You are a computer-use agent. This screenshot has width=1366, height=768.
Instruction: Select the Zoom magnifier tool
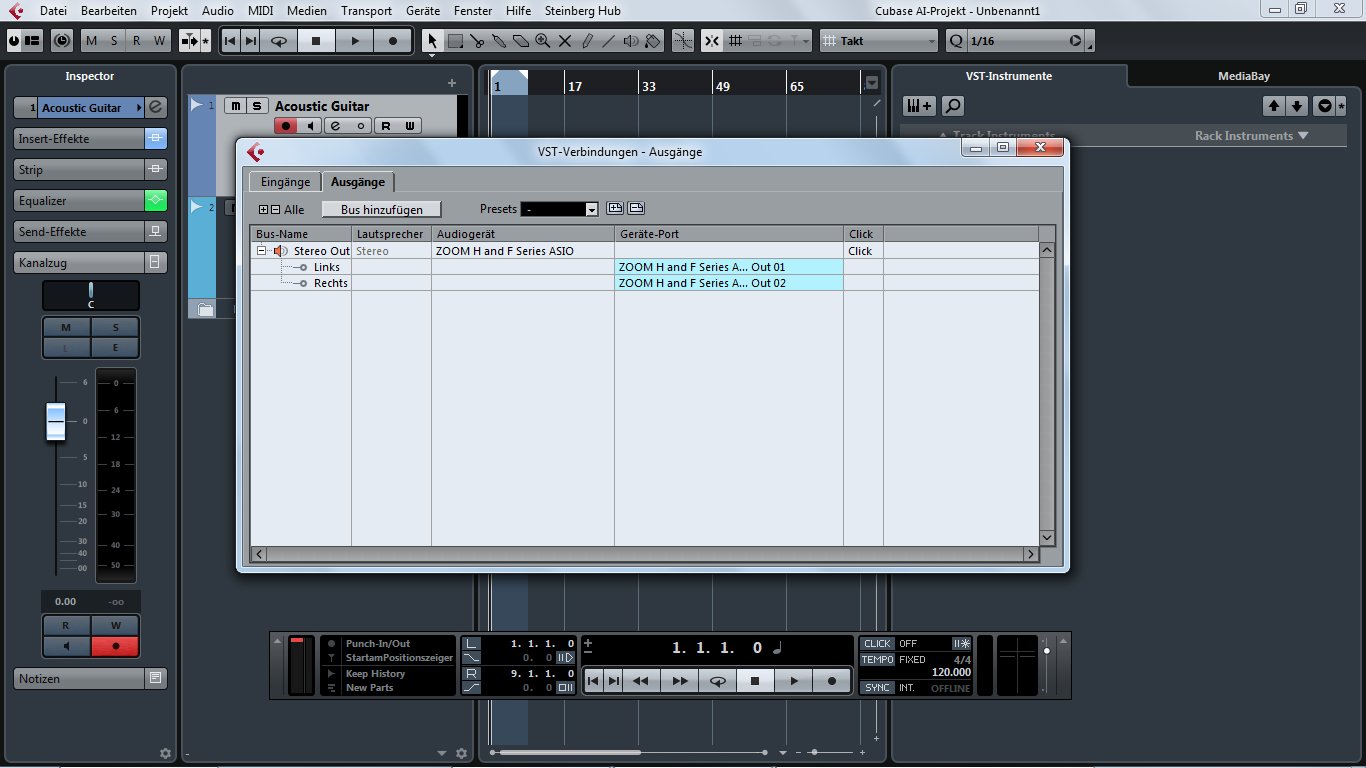[543, 41]
